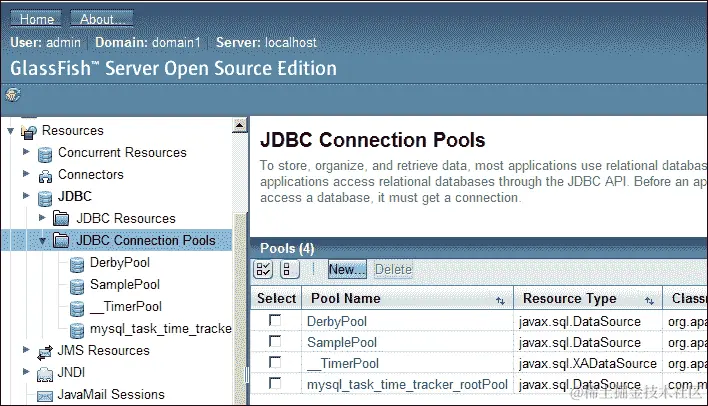Select JNDI in the tree
The width and height of the screenshot is (708, 406).
71,373
